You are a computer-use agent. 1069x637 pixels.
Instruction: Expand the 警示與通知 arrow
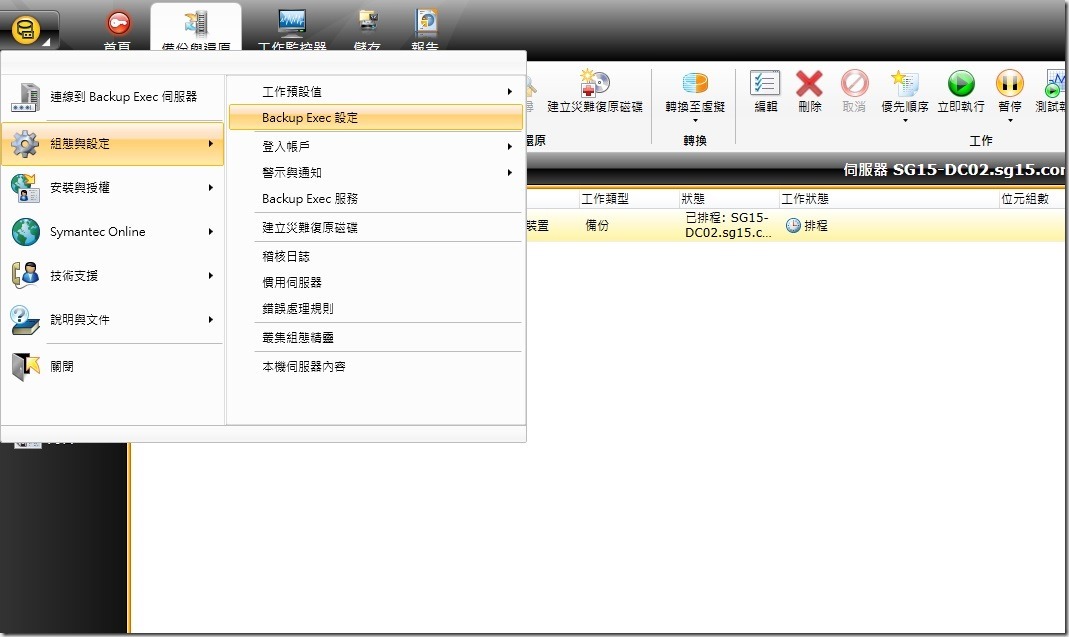coord(509,173)
